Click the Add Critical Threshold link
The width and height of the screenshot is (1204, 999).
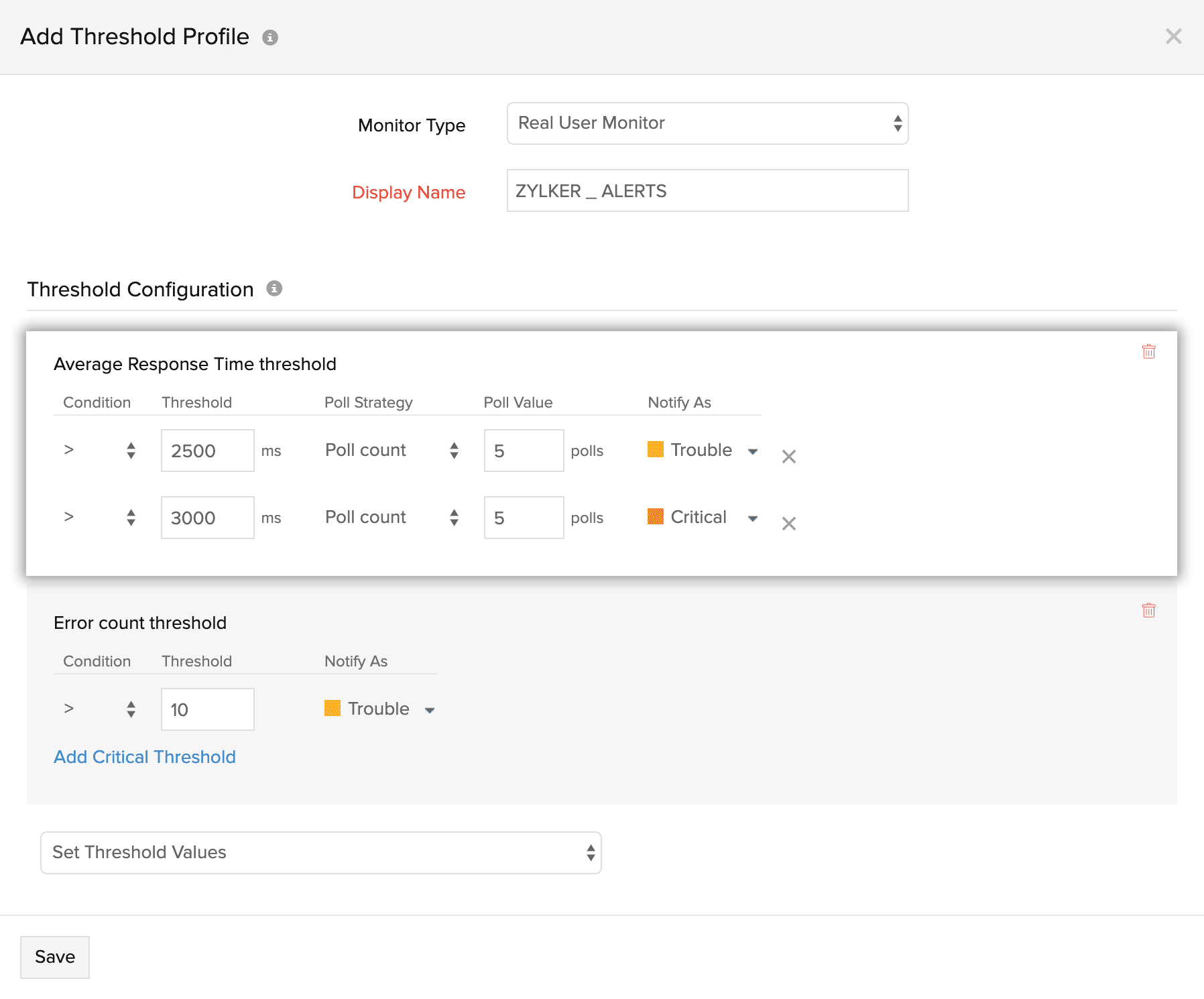145,757
